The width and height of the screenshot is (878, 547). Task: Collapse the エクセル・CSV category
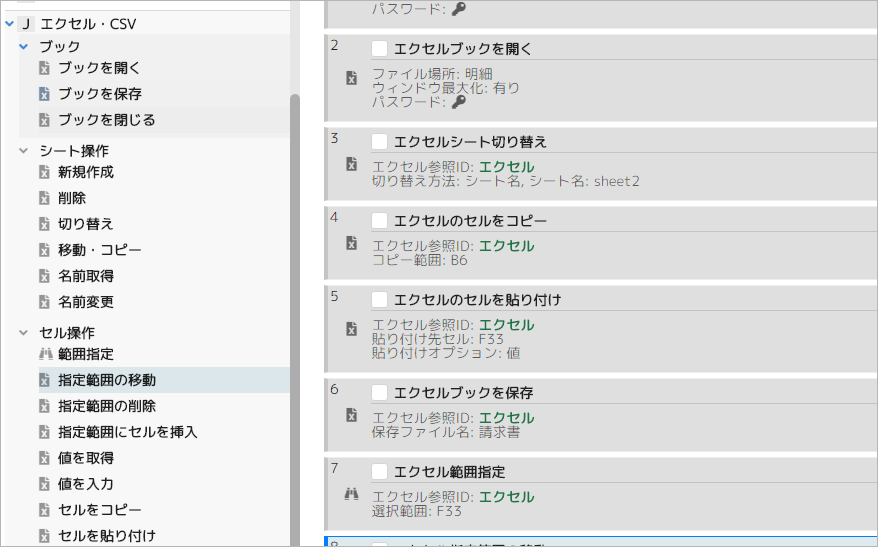(x=10, y=23)
